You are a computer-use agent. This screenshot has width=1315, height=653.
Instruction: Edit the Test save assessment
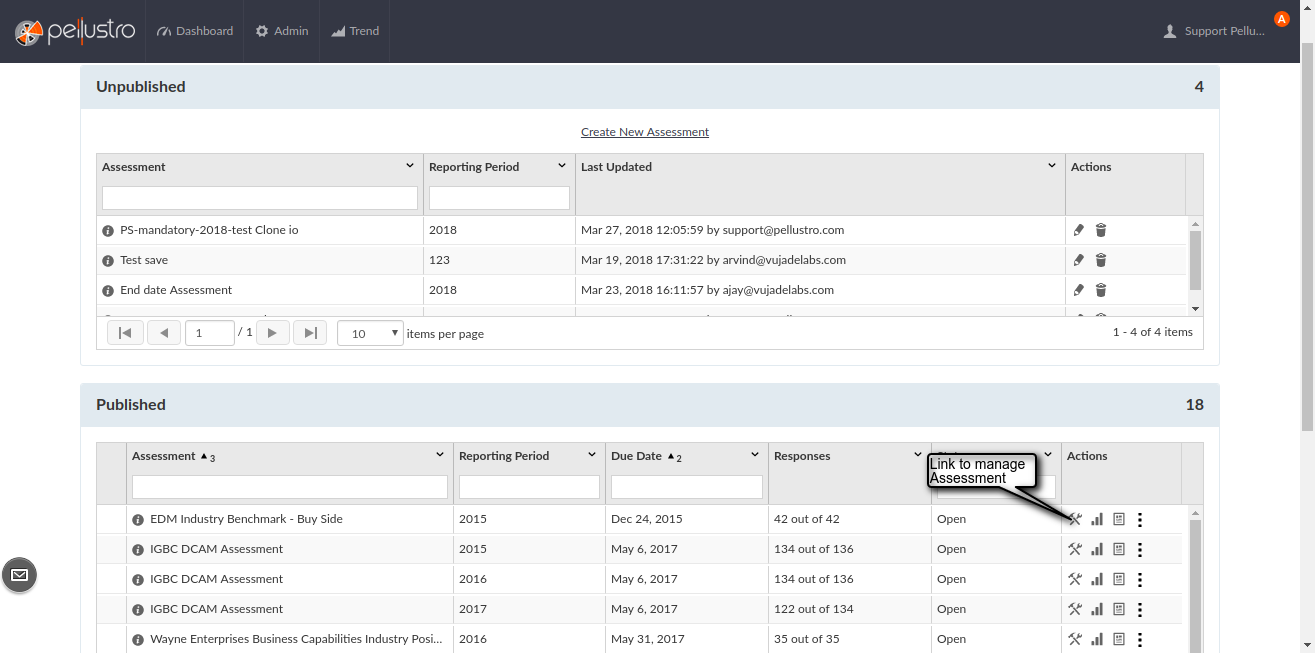coord(1078,260)
